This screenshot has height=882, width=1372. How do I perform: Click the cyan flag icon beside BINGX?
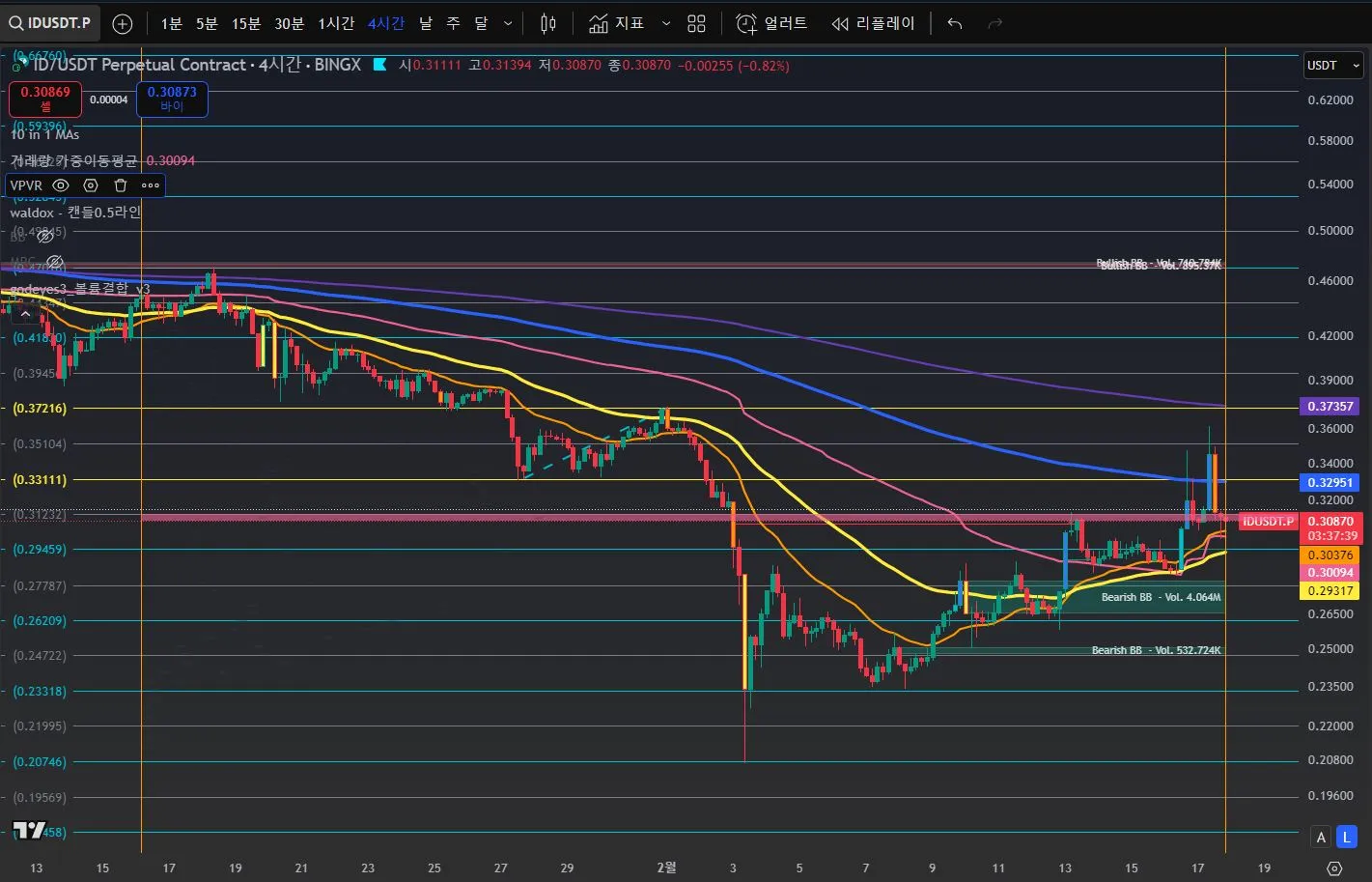coord(379,65)
